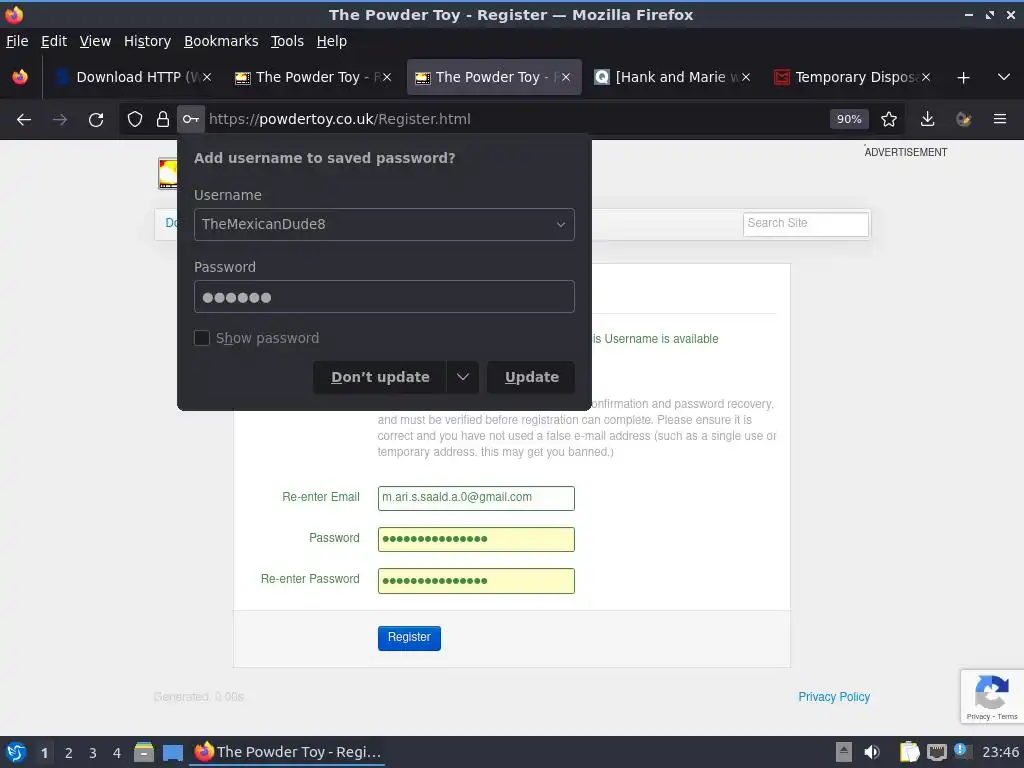Open the downloads panel

(927, 119)
